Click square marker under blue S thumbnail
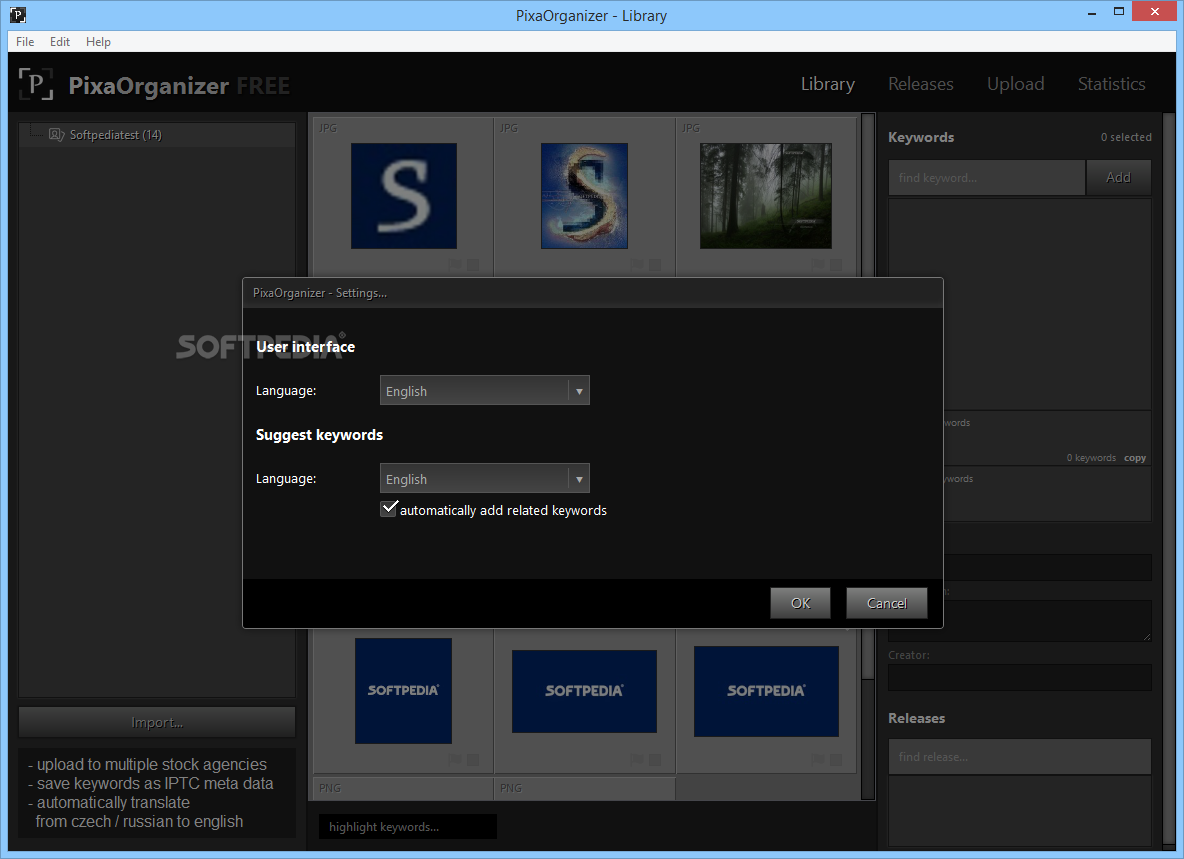This screenshot has width=1184, height=859. pos(473,264)
